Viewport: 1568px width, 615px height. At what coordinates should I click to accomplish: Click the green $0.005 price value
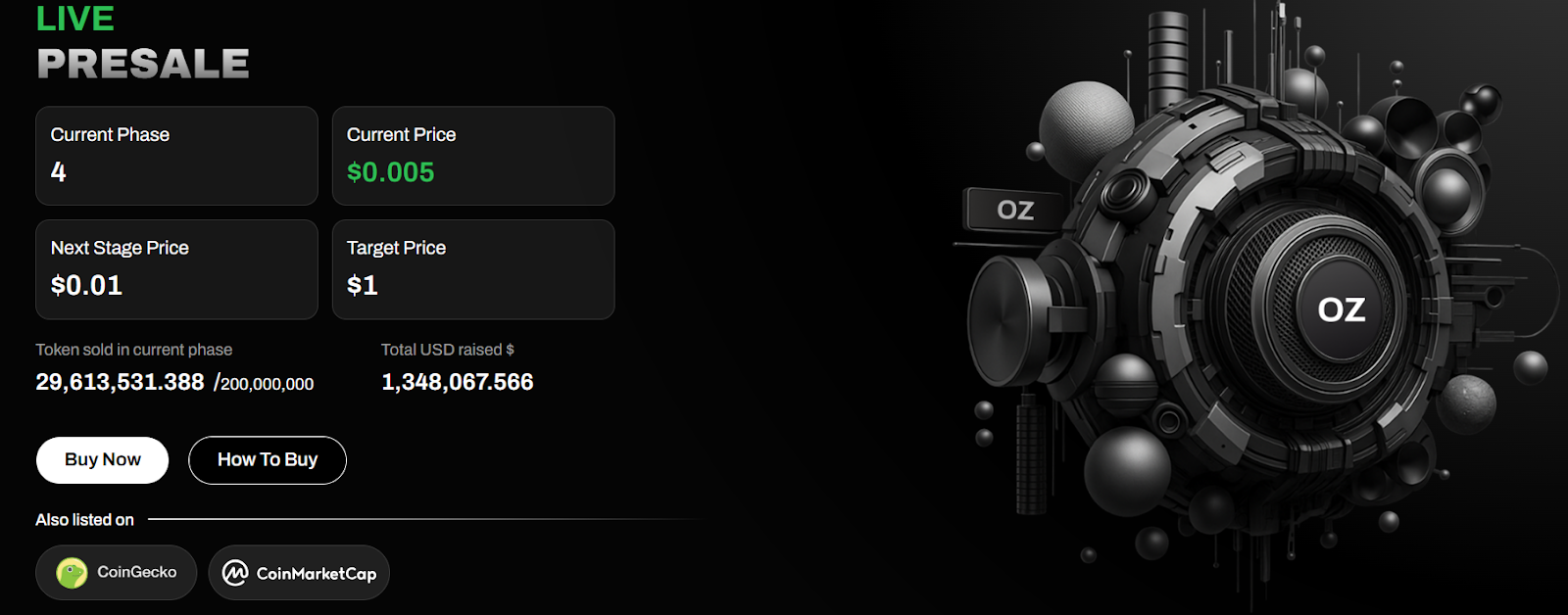point(390,172)
